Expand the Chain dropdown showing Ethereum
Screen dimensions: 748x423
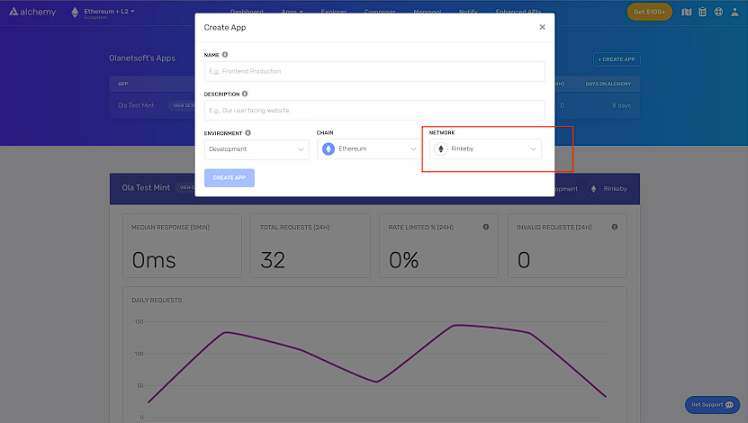pyautogui.click(x=370, y=149)
